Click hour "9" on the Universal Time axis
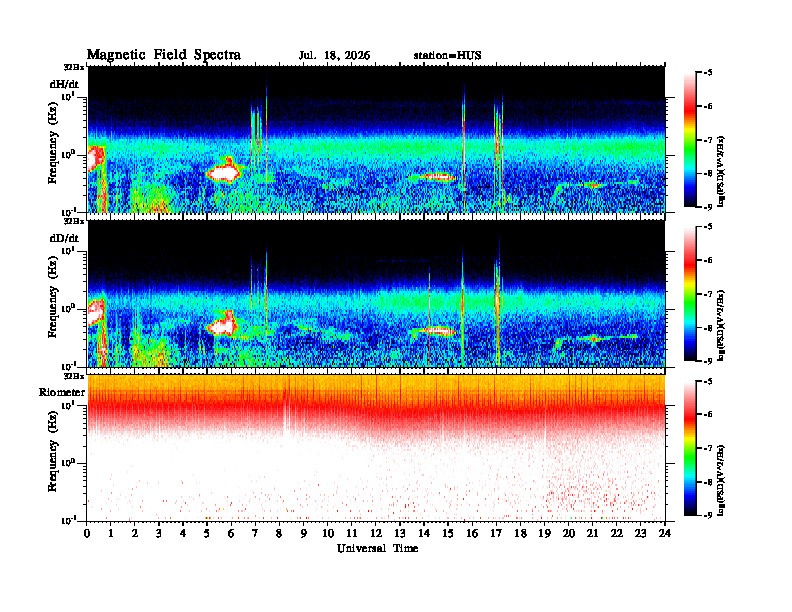Screen dimensions: 792x612 [304, 533]
